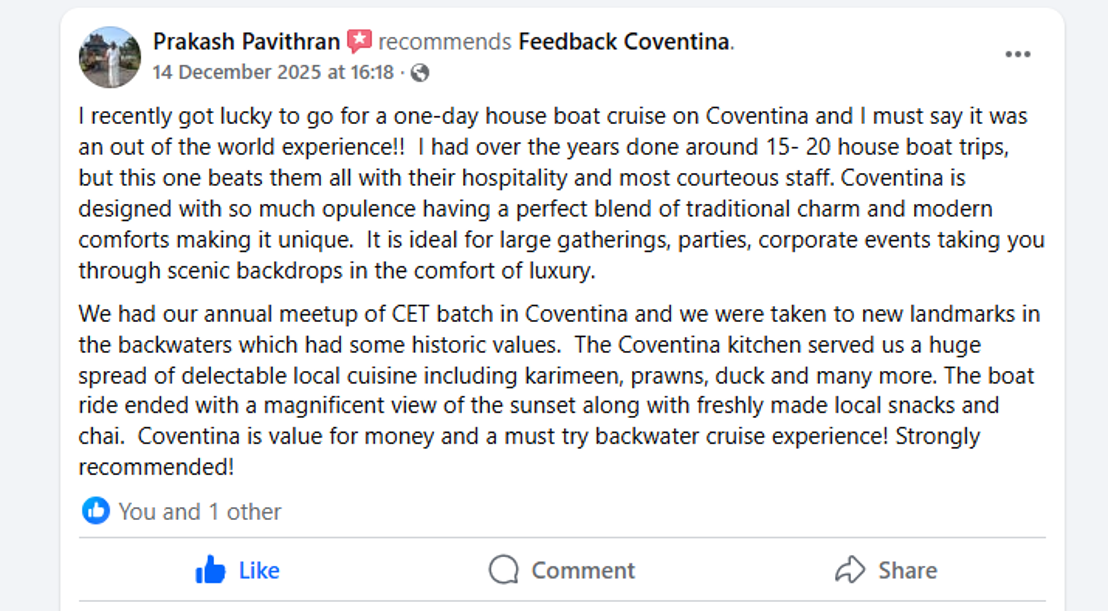Screen dimensions: 1108x611
Task: Open Prakash Pavithran's profile picture
Action: (x=110, y=57)
